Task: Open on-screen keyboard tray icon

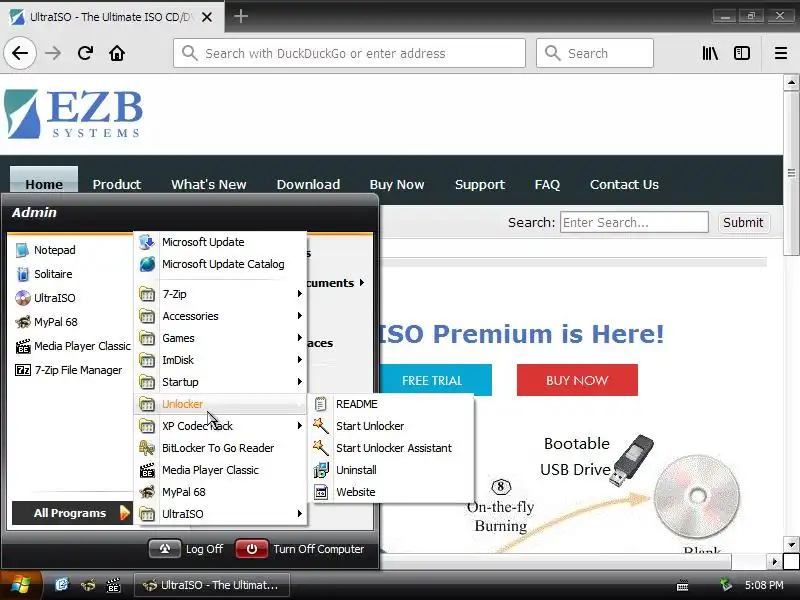Action: pos(682,586)
